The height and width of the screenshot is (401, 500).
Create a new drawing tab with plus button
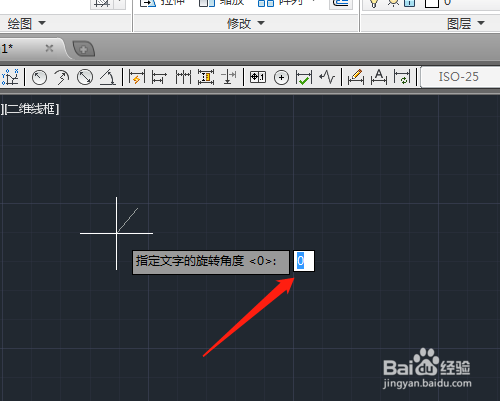pos(84,49)
